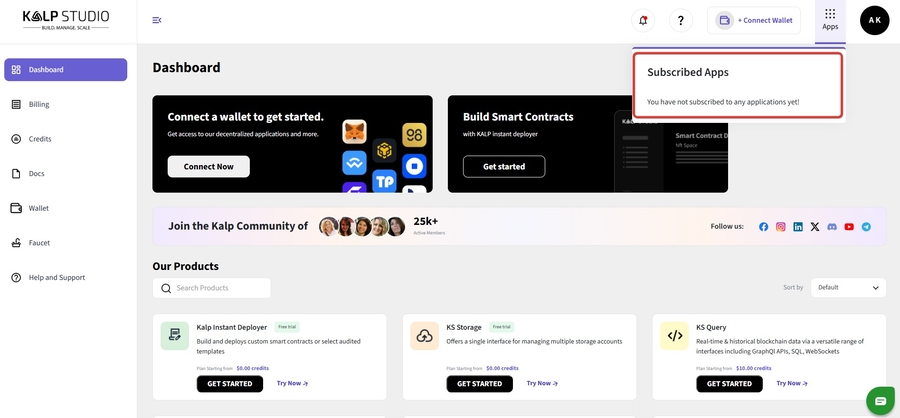Select Dashboard in the sidebar
The width and height of the screenshot is (900, 418).
coord(66,70)
